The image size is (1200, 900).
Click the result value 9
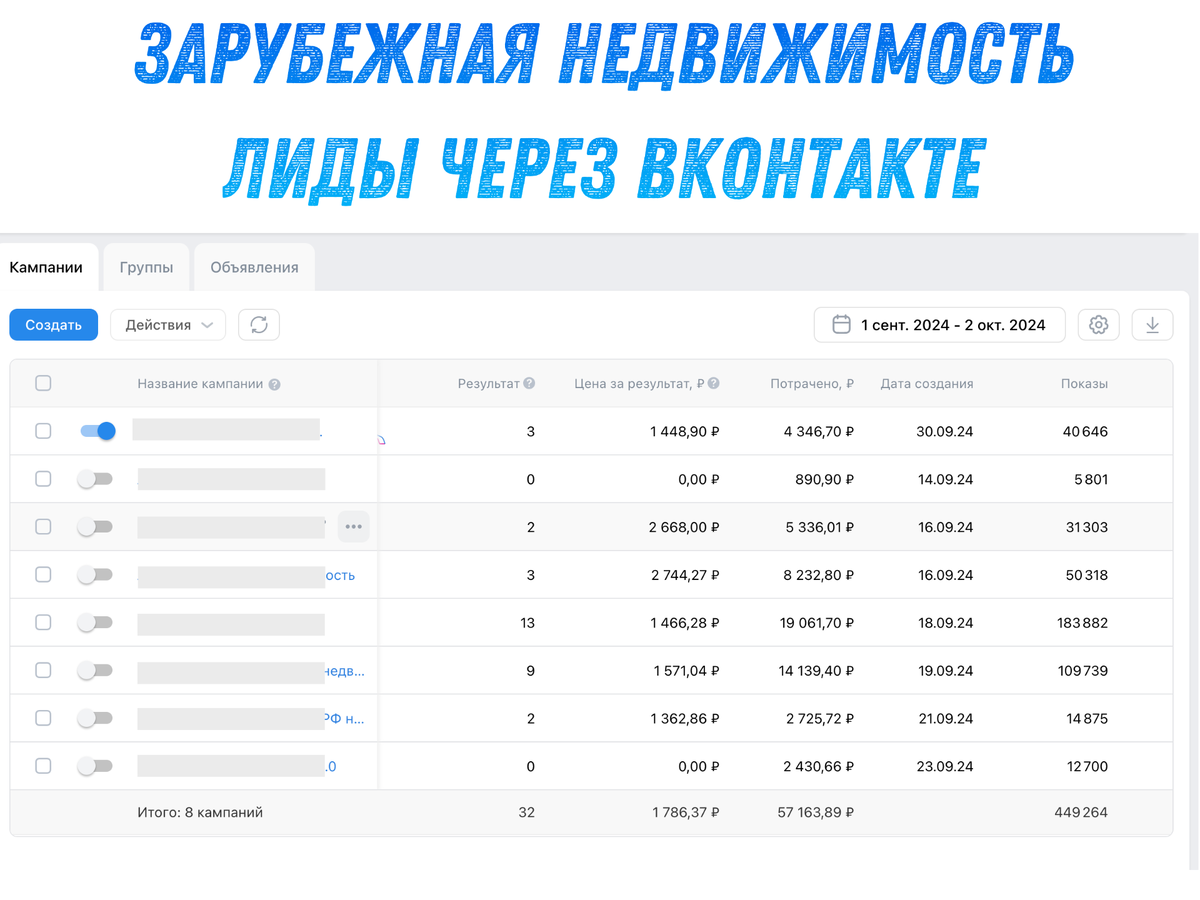[530, 670]
